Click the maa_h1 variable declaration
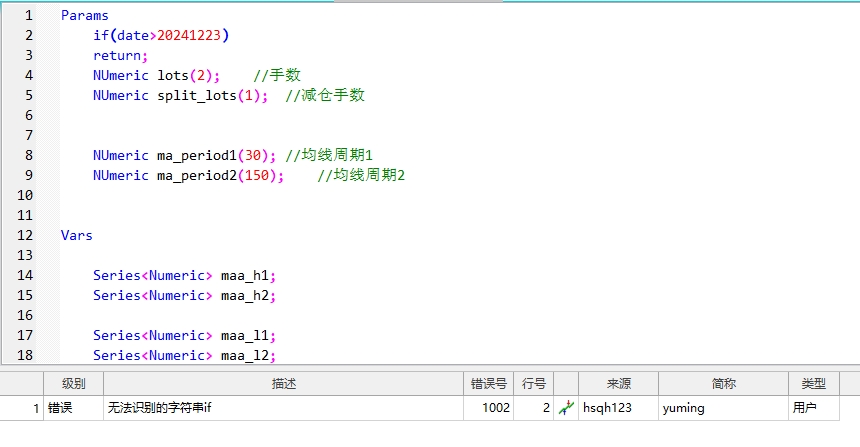 pos(184,275)
